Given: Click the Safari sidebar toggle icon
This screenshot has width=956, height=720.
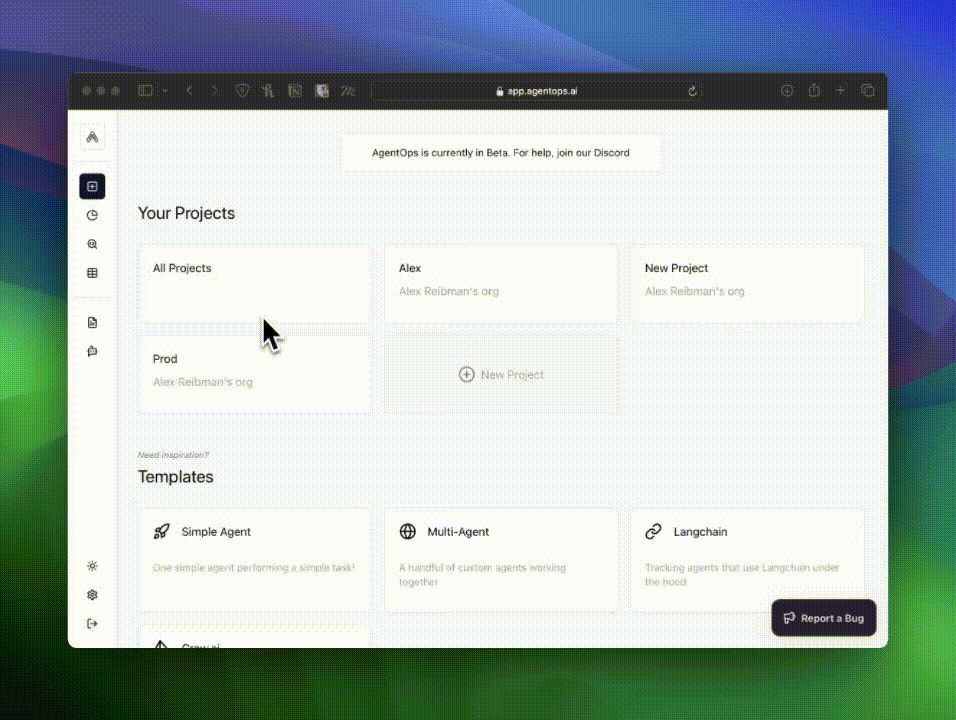Looking at the screenshot, I should (145, 91).
